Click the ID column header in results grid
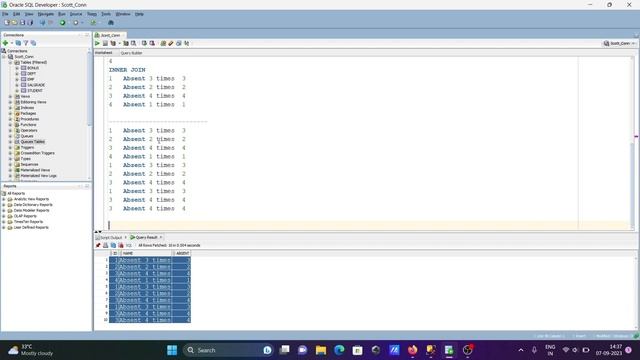Viewport: 640px width, 360px height. click(115, 253)
